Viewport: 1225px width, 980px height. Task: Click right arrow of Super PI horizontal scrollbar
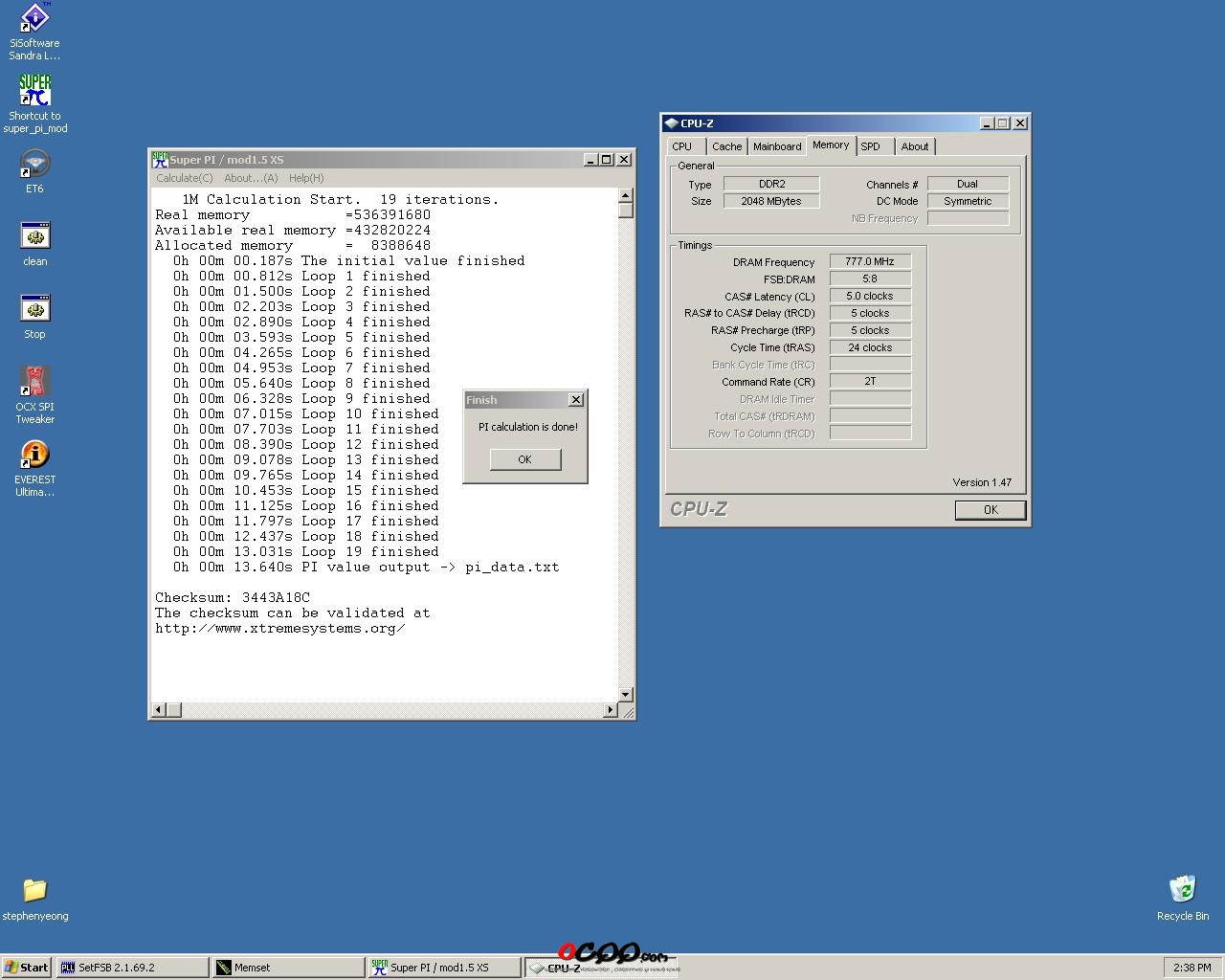[611, 709]
